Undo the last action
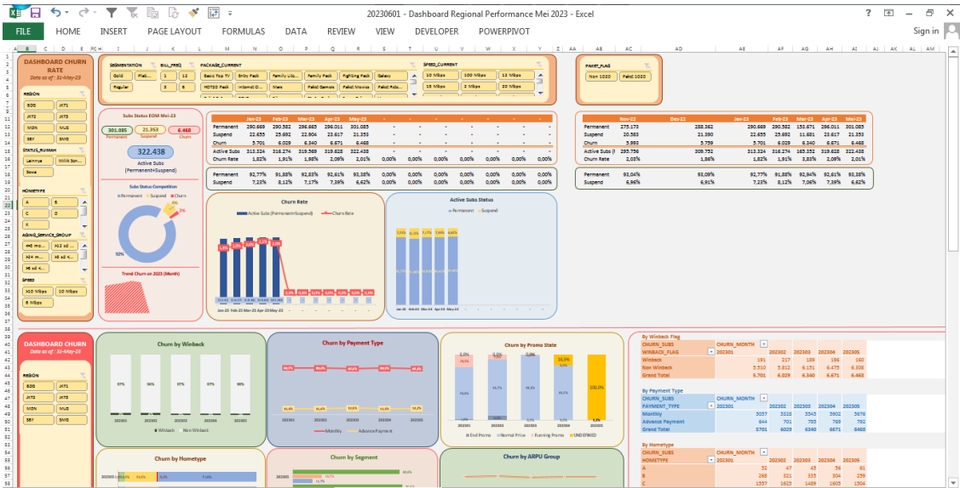This screenshot has width=960, height=488. coord(56,12)
